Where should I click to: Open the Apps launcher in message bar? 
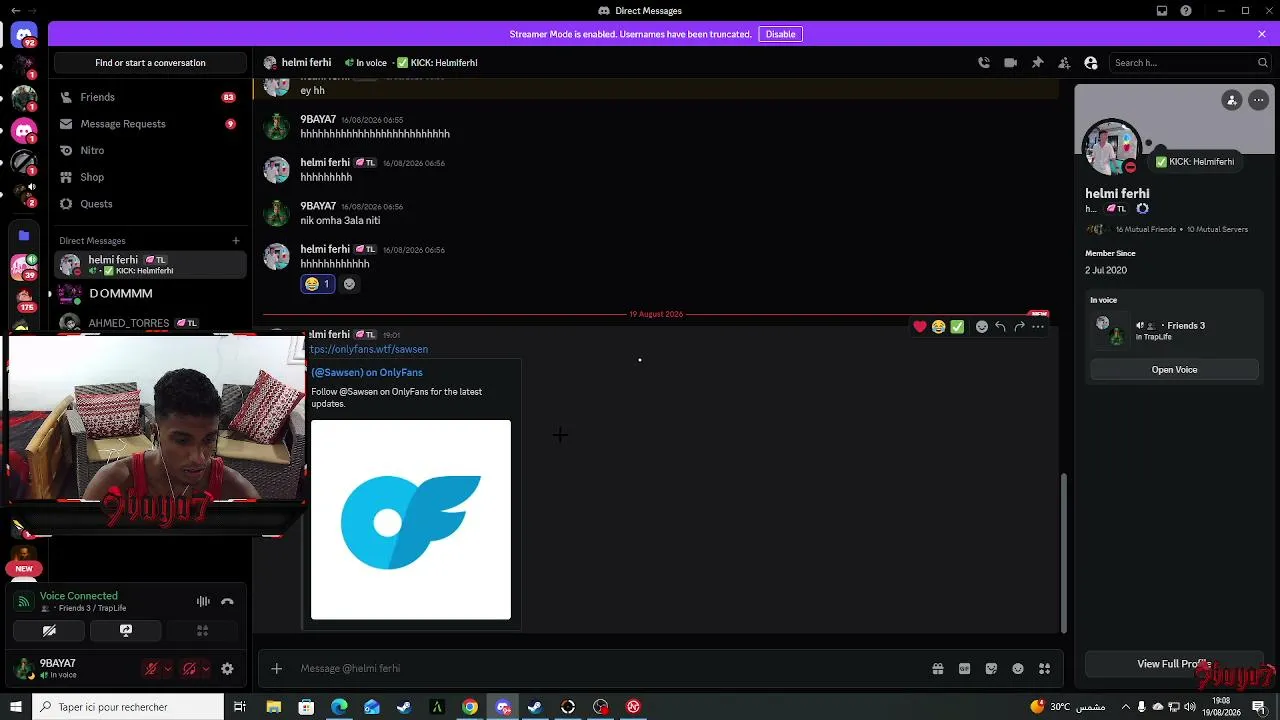pyautogui.click(x=1045, y=669)
